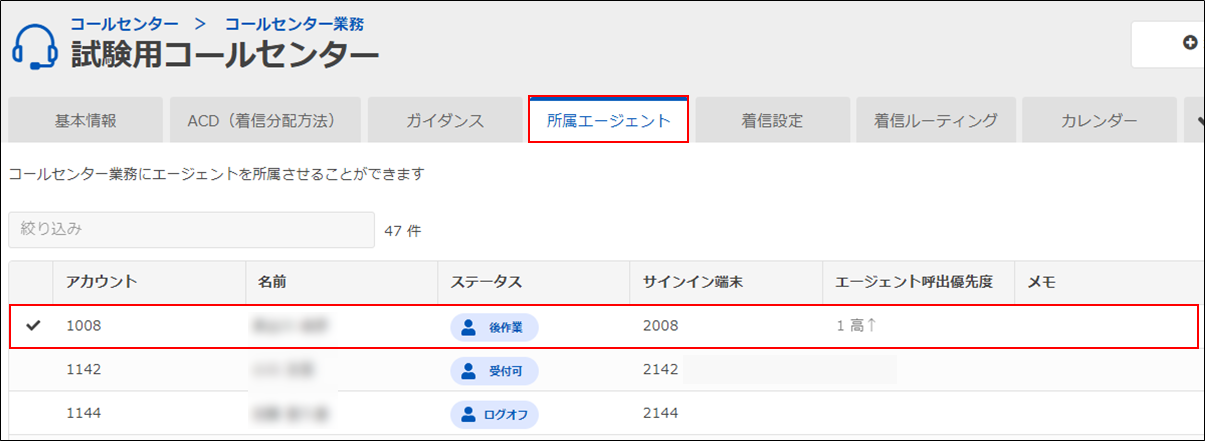Image resolution: width=1205 pixels, height=441 pixels.
Task: Toggle the checkmark on row 1008
Action: (x=34, y=326)
